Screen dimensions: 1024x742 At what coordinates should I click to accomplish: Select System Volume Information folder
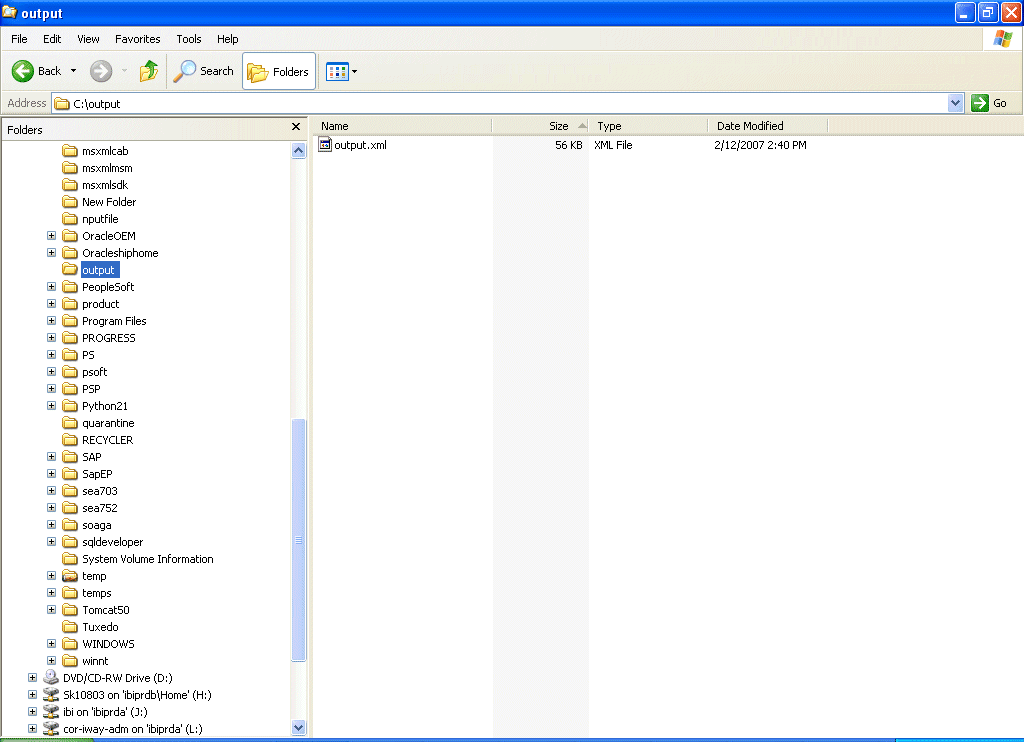pyautogui.click(x=148, y=558)
